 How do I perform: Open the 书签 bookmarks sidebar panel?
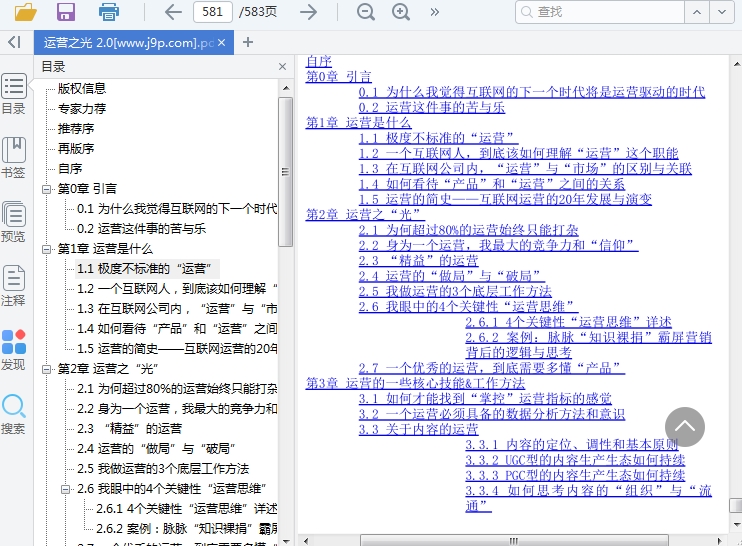[14, 157]
